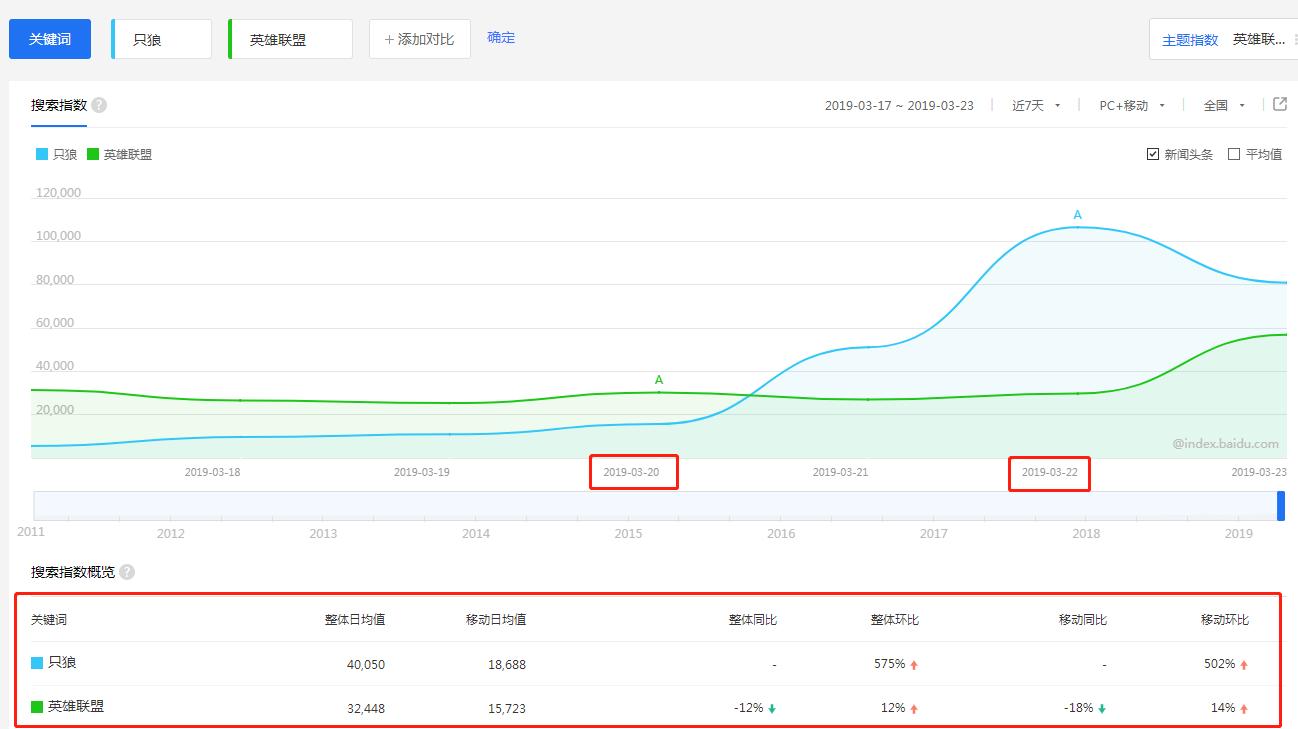
Task: Click the 确定 link to confirm
Action: pos(501,37)
